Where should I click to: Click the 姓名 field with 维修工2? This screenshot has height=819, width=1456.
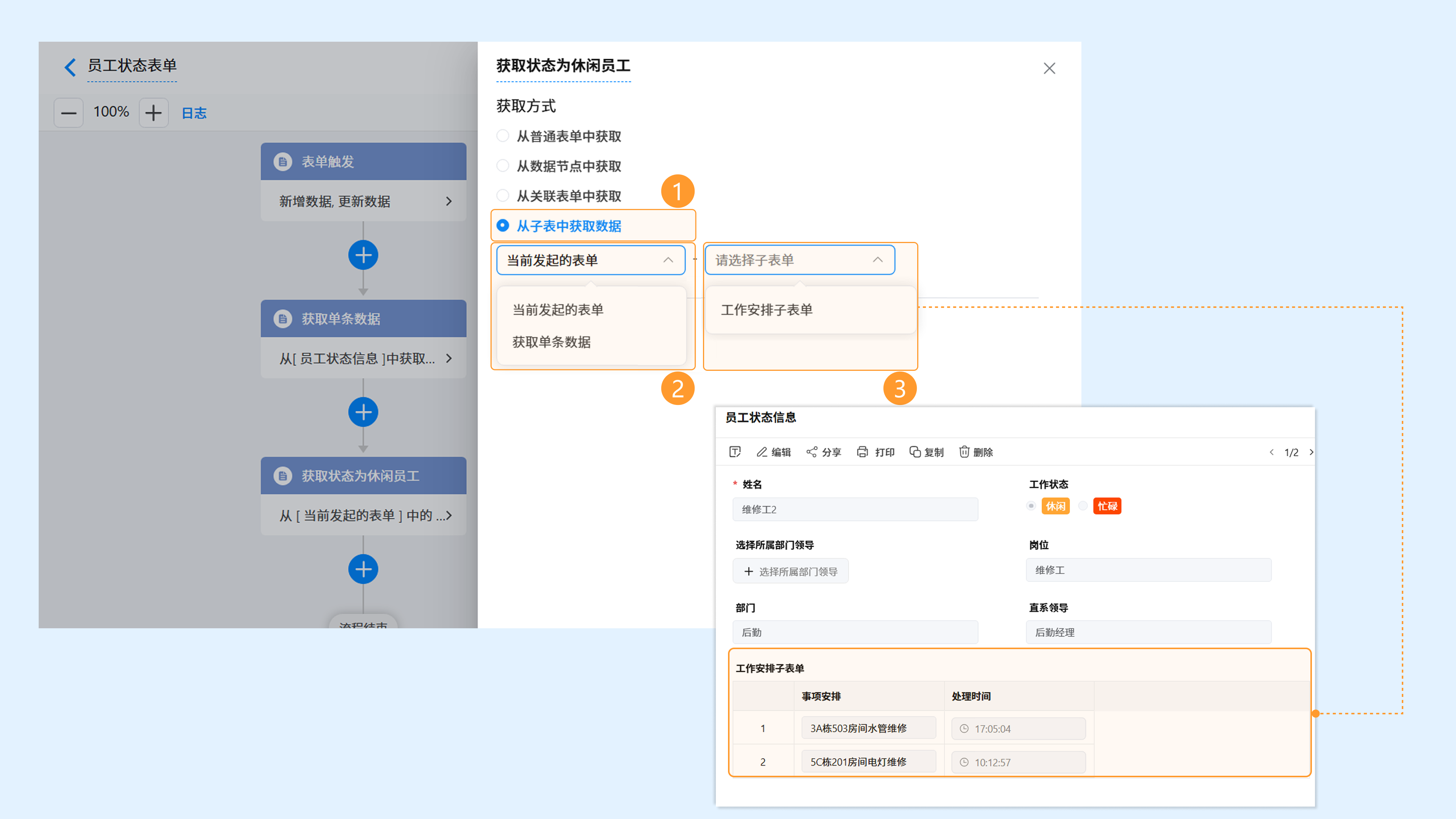tap(855, 509)
